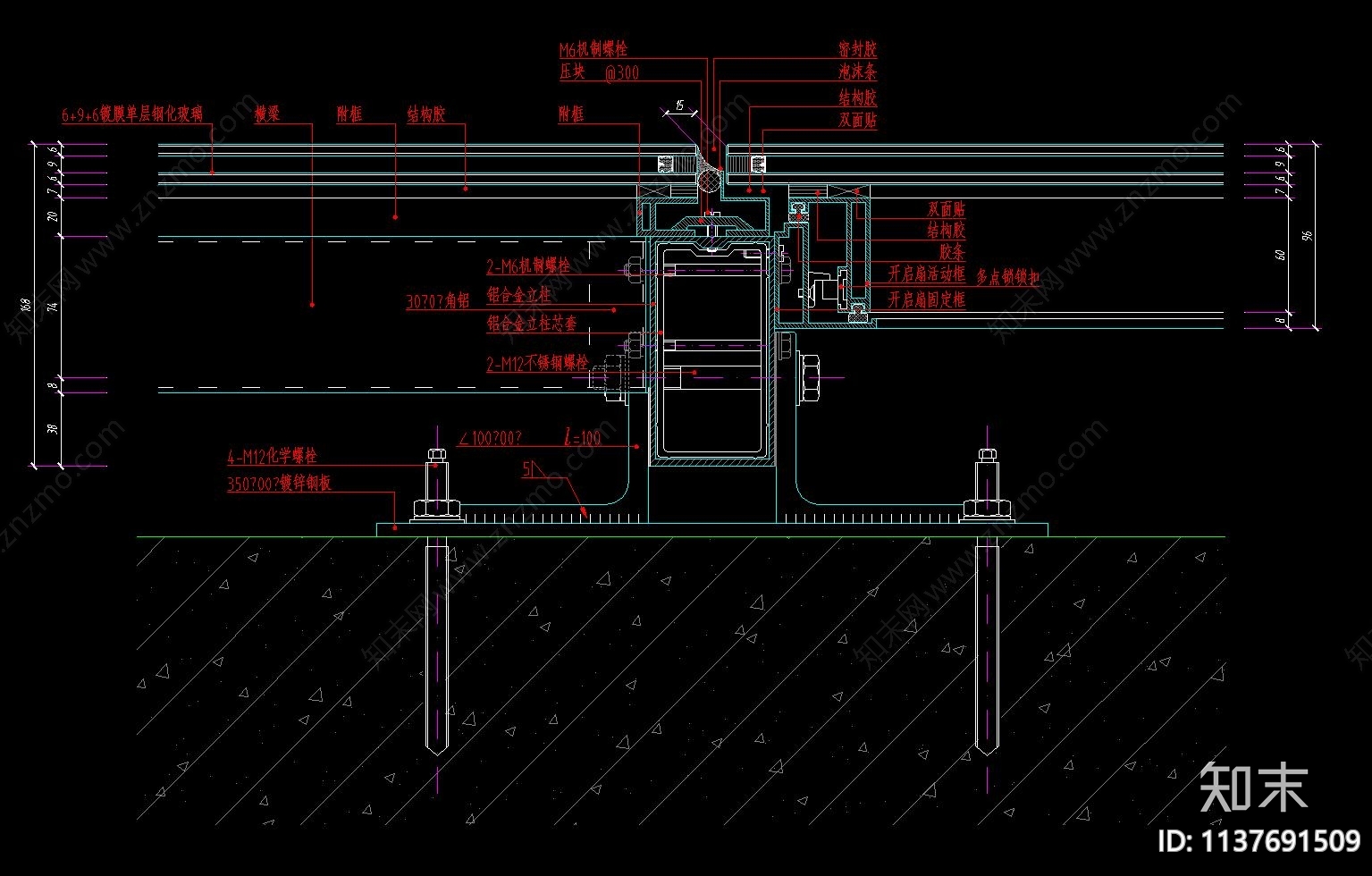
Task: Select the 4-M12化学螺栓 label
Action: (272, 458)
